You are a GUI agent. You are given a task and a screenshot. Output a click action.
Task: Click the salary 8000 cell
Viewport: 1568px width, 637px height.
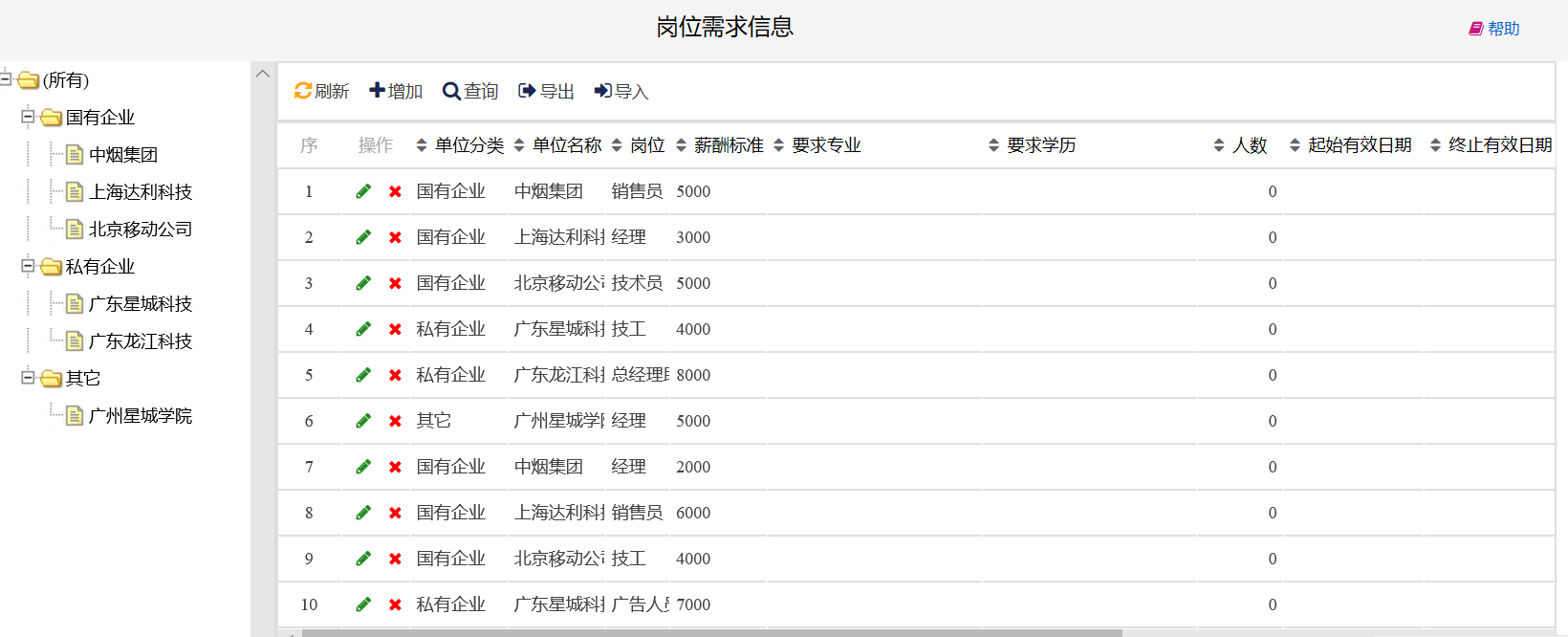click(x=693, y=375)
